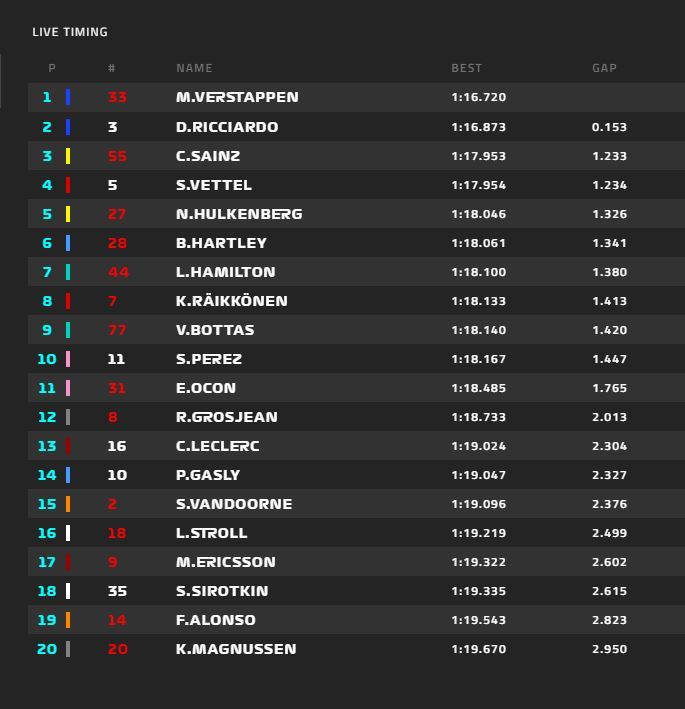The width and height of the screenshot is (685, 709).
Task: Select K.RÄIKKÖNEN driver row
Action: (x=356, y=301)
